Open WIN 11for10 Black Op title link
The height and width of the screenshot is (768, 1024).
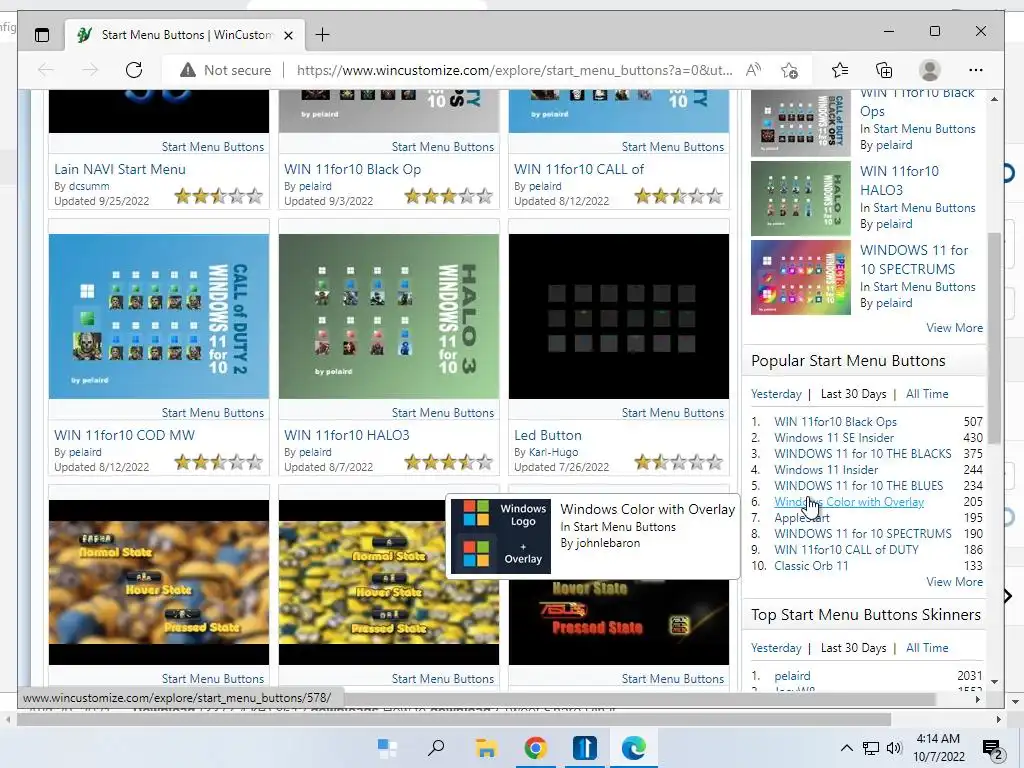[352, 169]
